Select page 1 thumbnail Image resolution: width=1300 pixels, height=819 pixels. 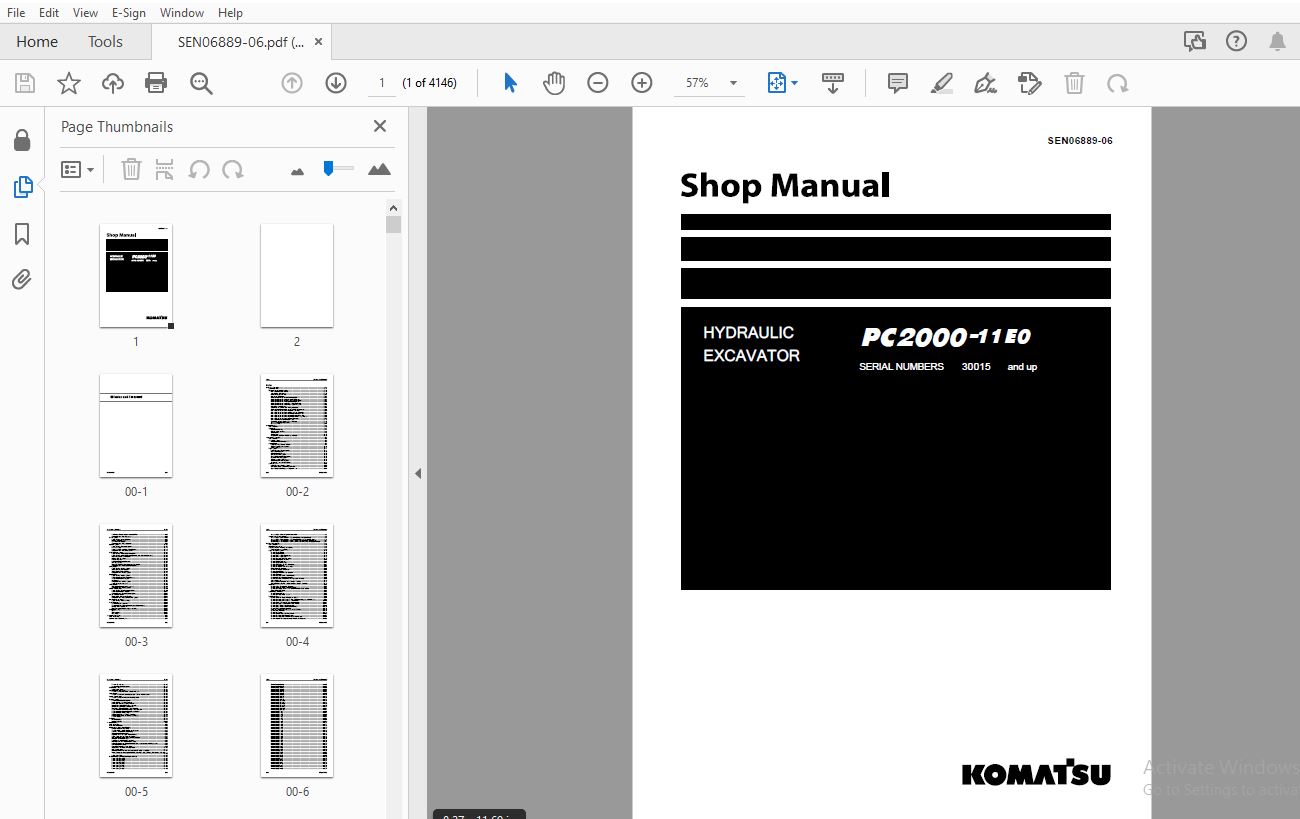[x=136, y=275]
